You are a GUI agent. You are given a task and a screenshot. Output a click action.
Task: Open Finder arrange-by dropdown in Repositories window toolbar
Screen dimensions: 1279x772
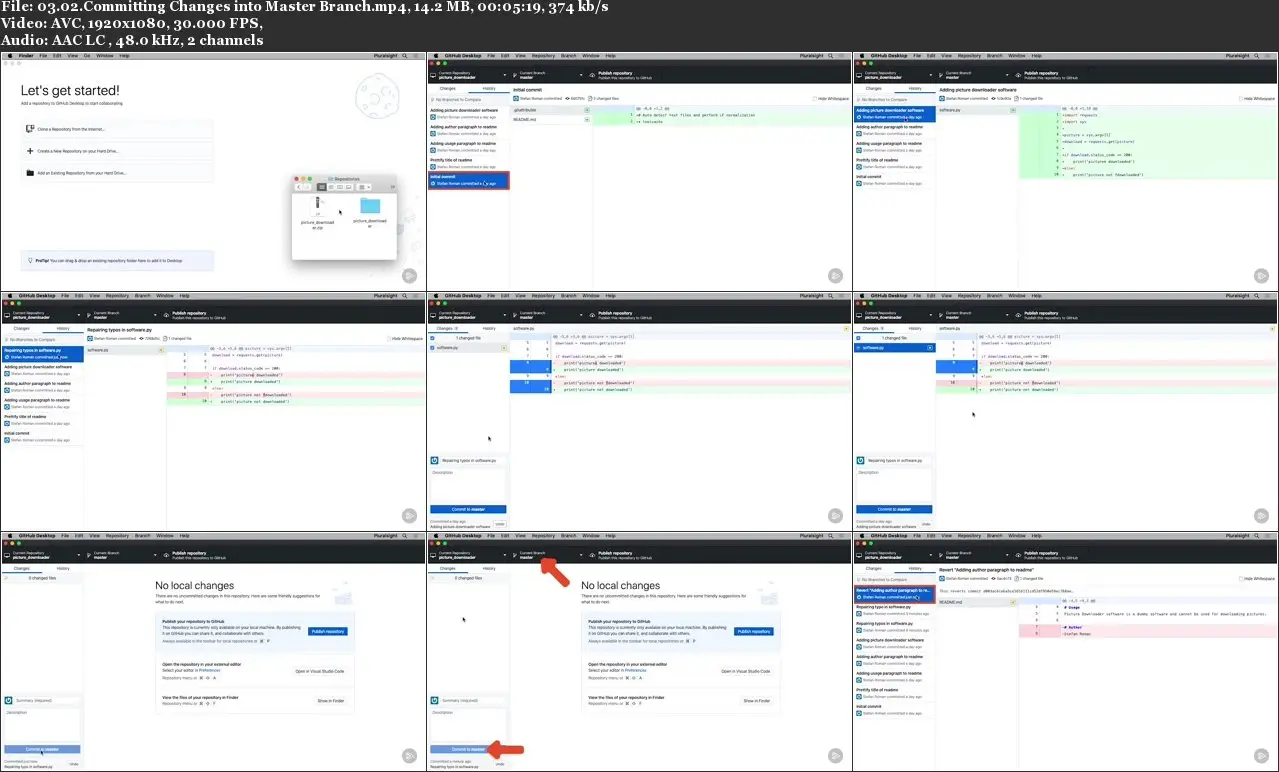364,187
